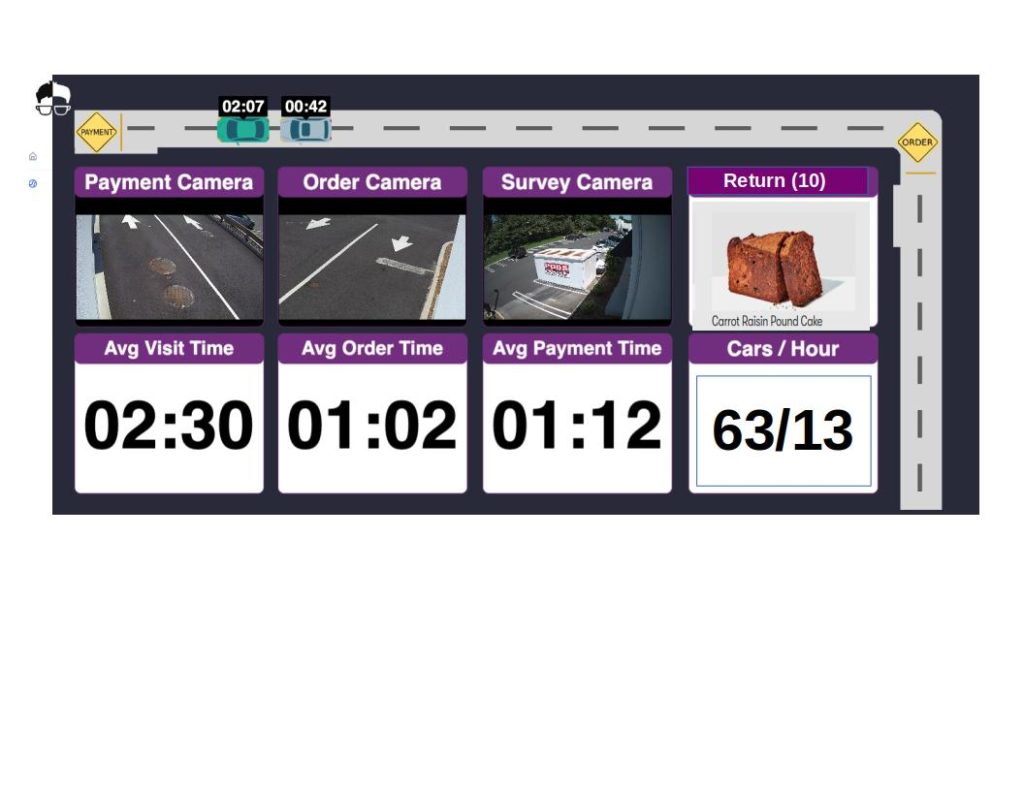Select the blue dashboard icon in sidebar
Viewport: 1024px width, 791px height.
click(x=33, y=184)
